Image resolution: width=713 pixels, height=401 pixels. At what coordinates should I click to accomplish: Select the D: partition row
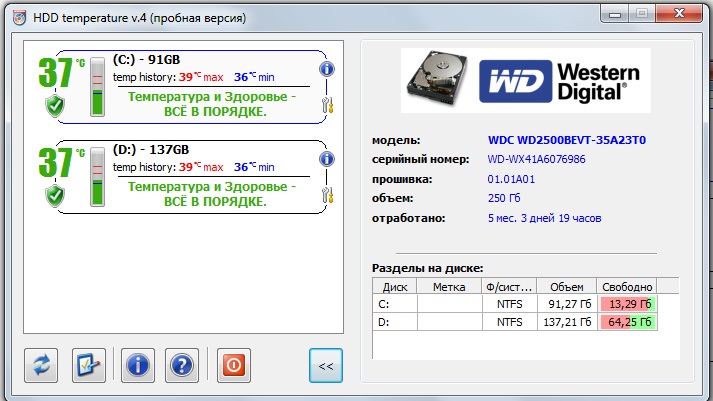coord(515,322)
